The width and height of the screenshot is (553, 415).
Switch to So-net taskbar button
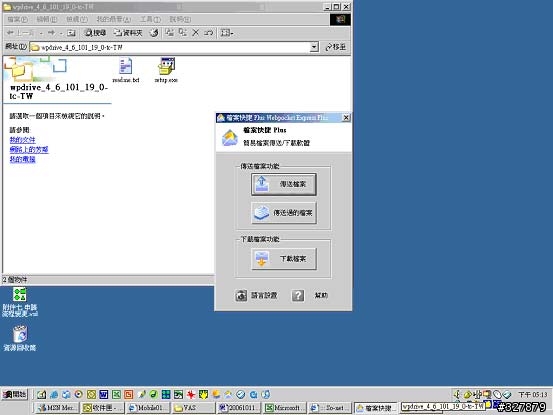(x=330, y=408)
